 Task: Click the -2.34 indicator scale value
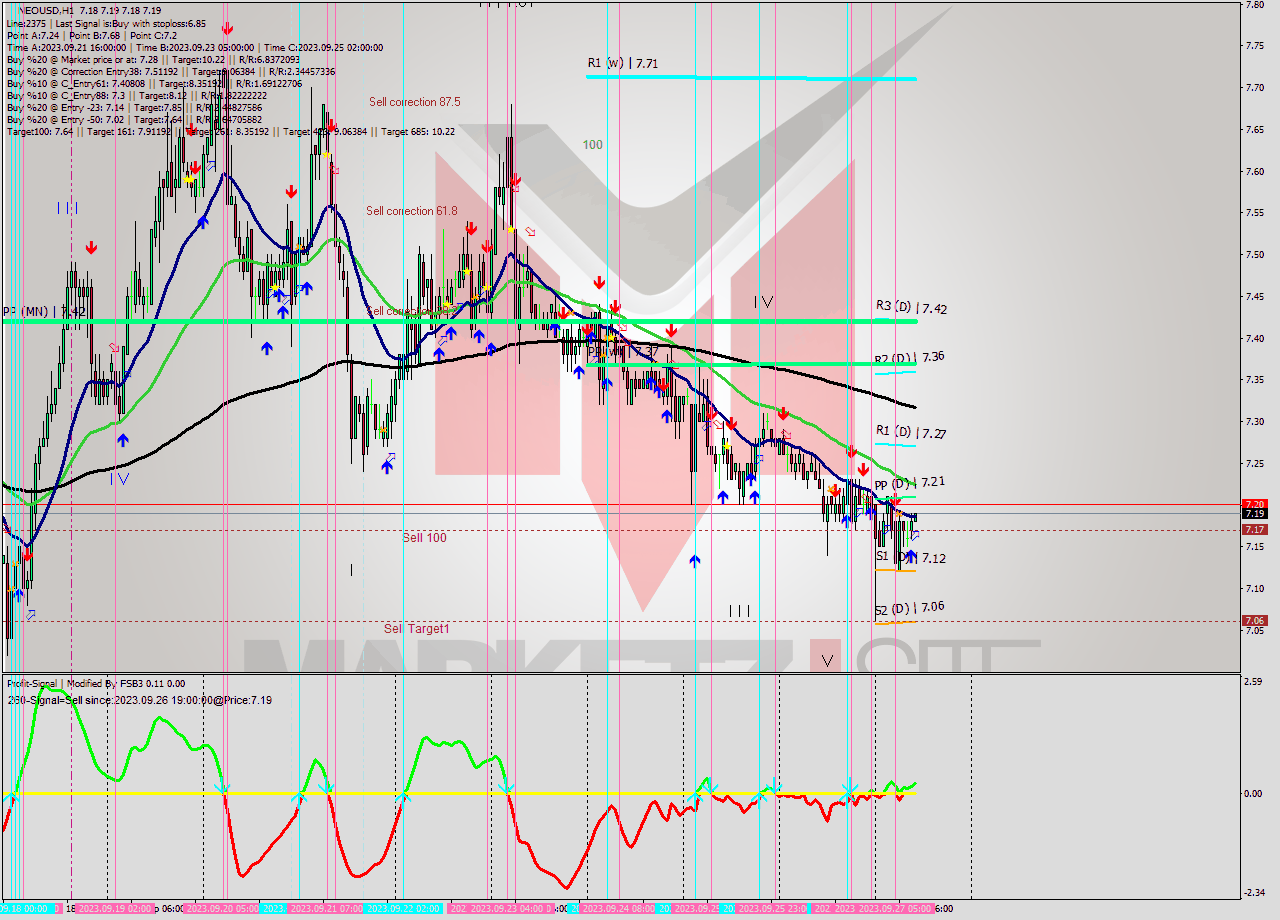[x=1254, y=893]
